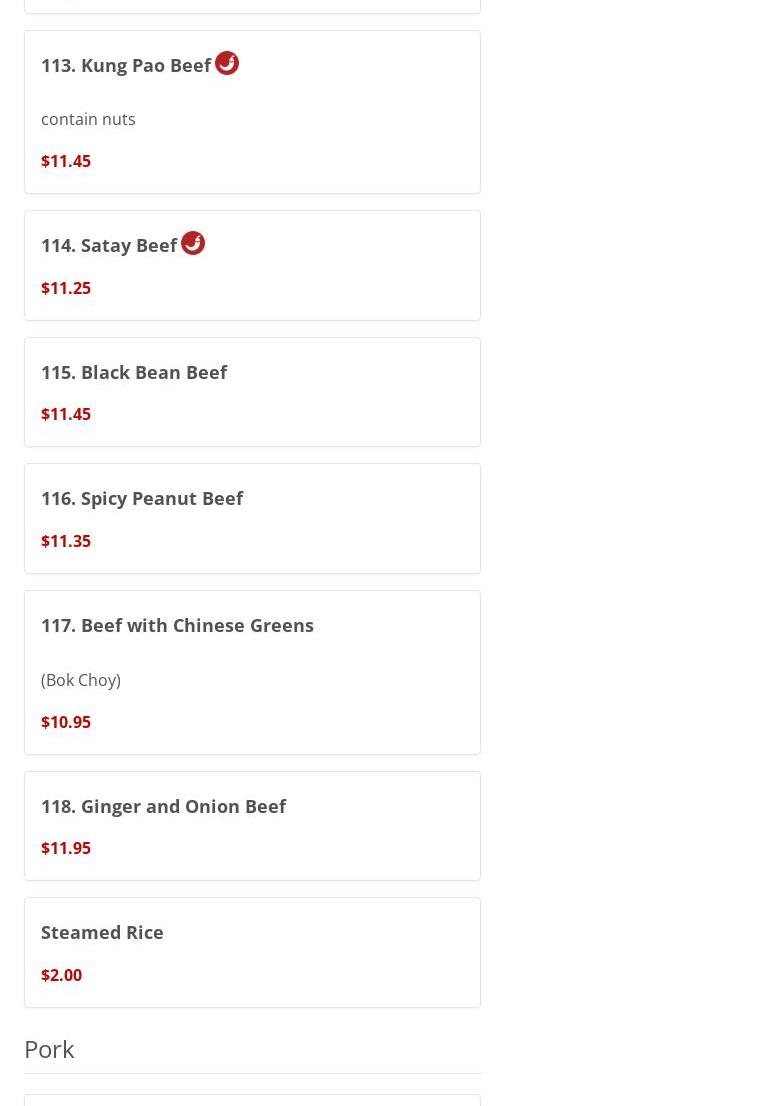
Task: Click the (Bok Choy) description text
Action: point(81,680)
